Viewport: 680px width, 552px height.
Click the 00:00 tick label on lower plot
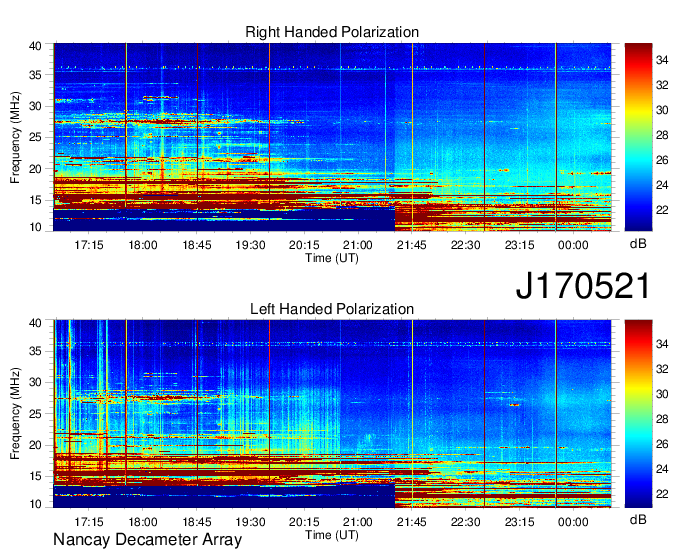tap(573, 522)
